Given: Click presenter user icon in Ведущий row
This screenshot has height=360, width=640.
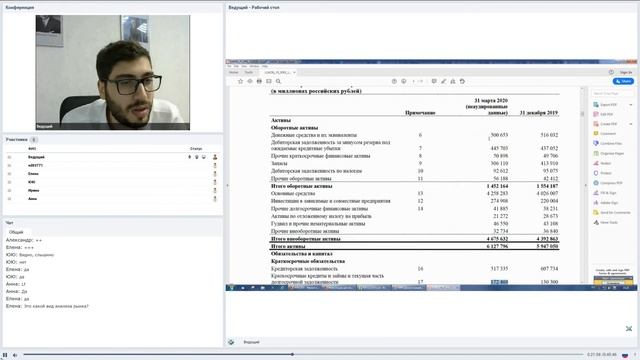Looking at the screenshot, I should (215, 157).
